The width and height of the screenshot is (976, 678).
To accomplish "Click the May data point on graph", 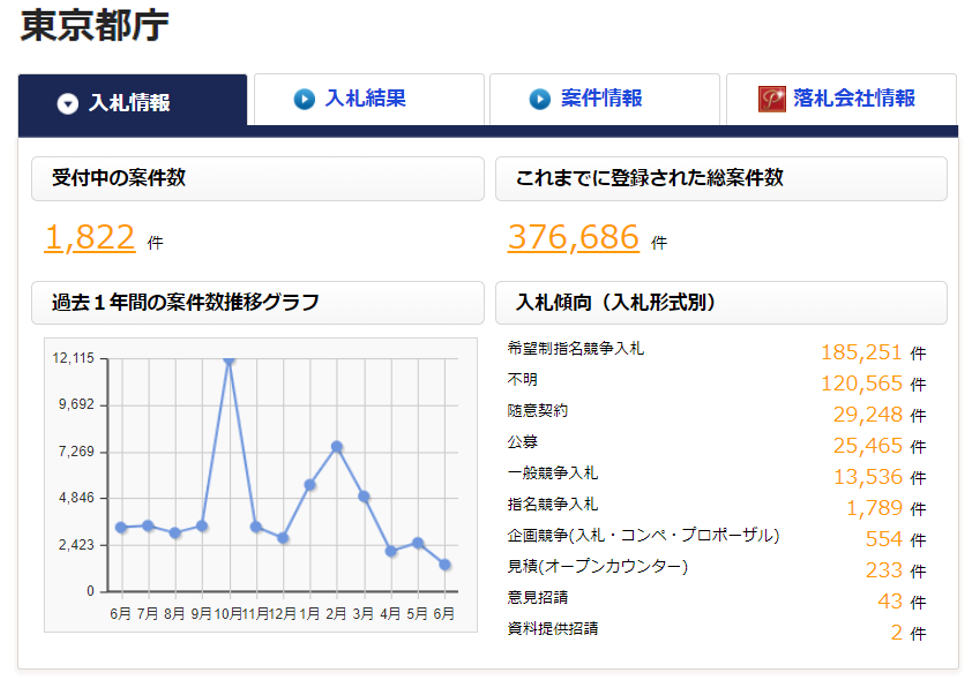I will pyautogui.click(x=418, y=543).
